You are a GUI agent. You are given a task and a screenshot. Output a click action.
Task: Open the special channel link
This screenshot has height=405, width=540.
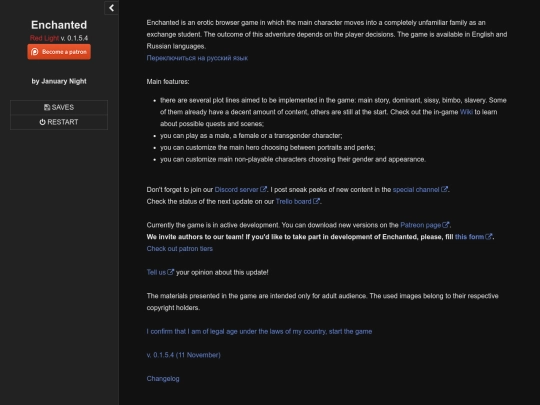click(x=416, y=190)
